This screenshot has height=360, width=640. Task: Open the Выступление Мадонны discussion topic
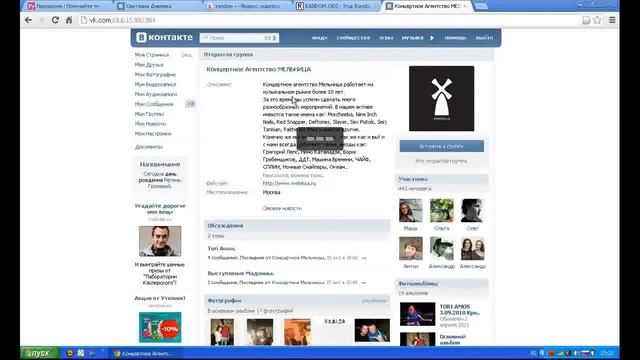coord(241,273)
